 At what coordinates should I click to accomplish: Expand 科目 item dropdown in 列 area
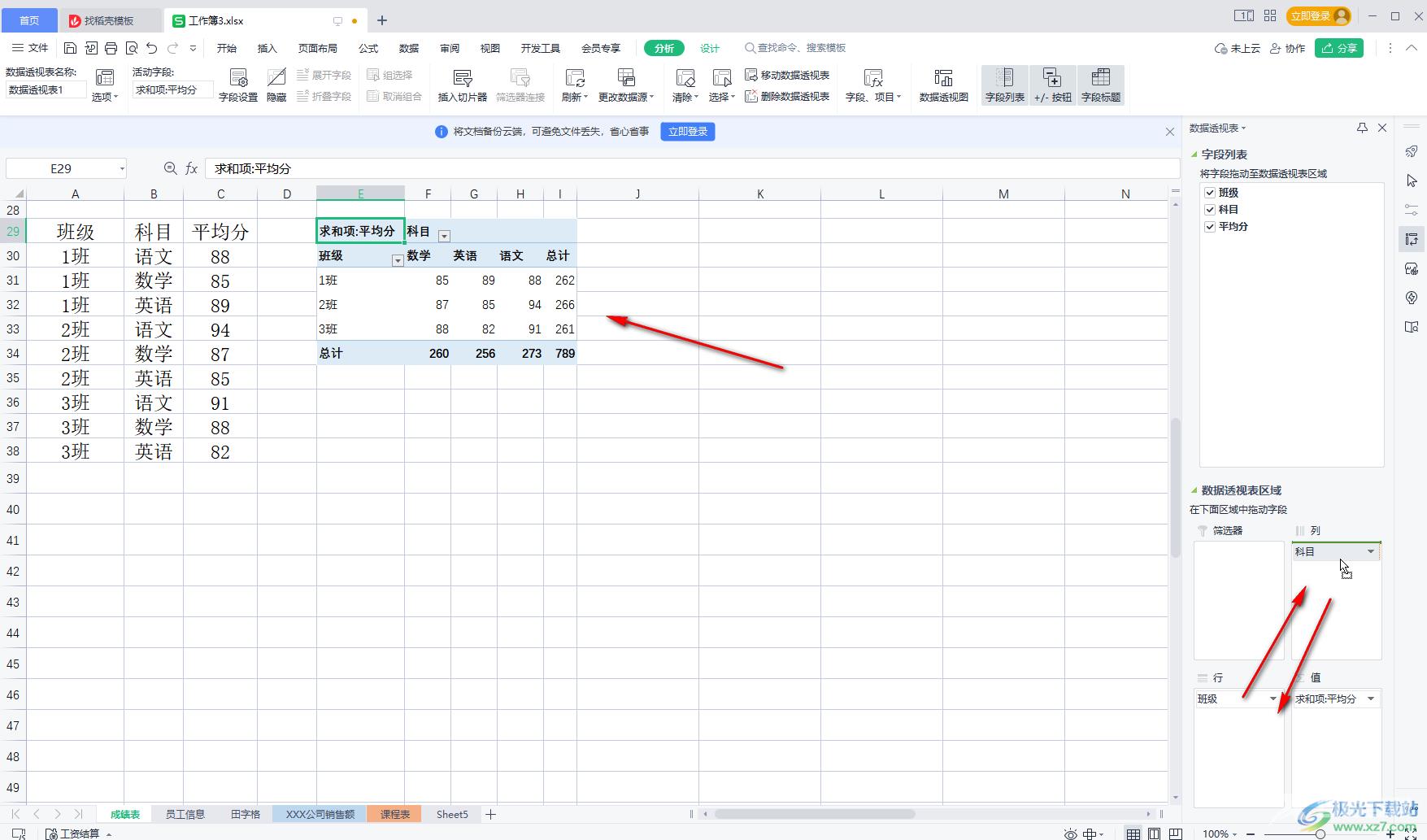click(x=1371, y=552)
